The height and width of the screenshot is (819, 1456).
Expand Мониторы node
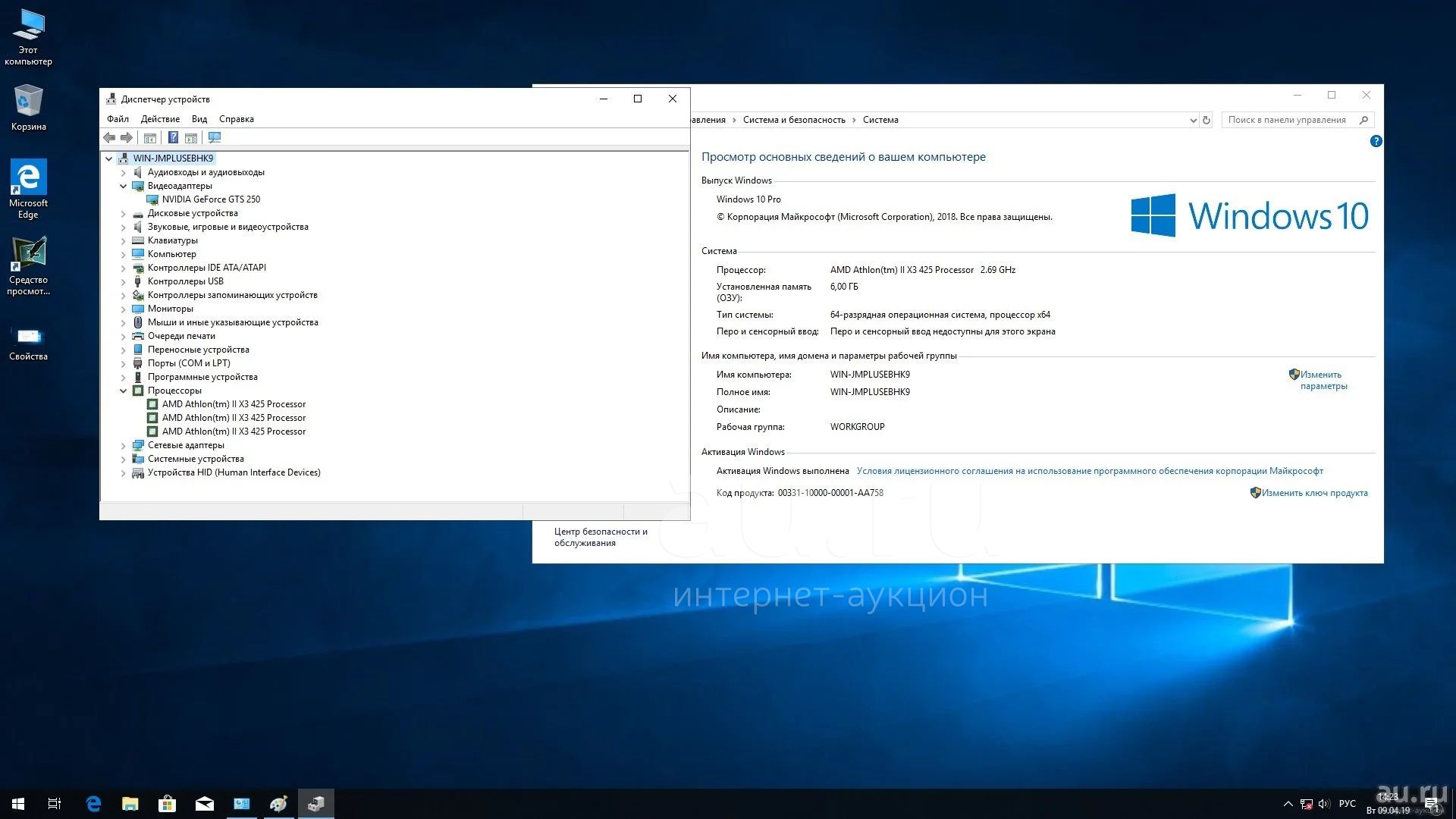tap(124, 309)
